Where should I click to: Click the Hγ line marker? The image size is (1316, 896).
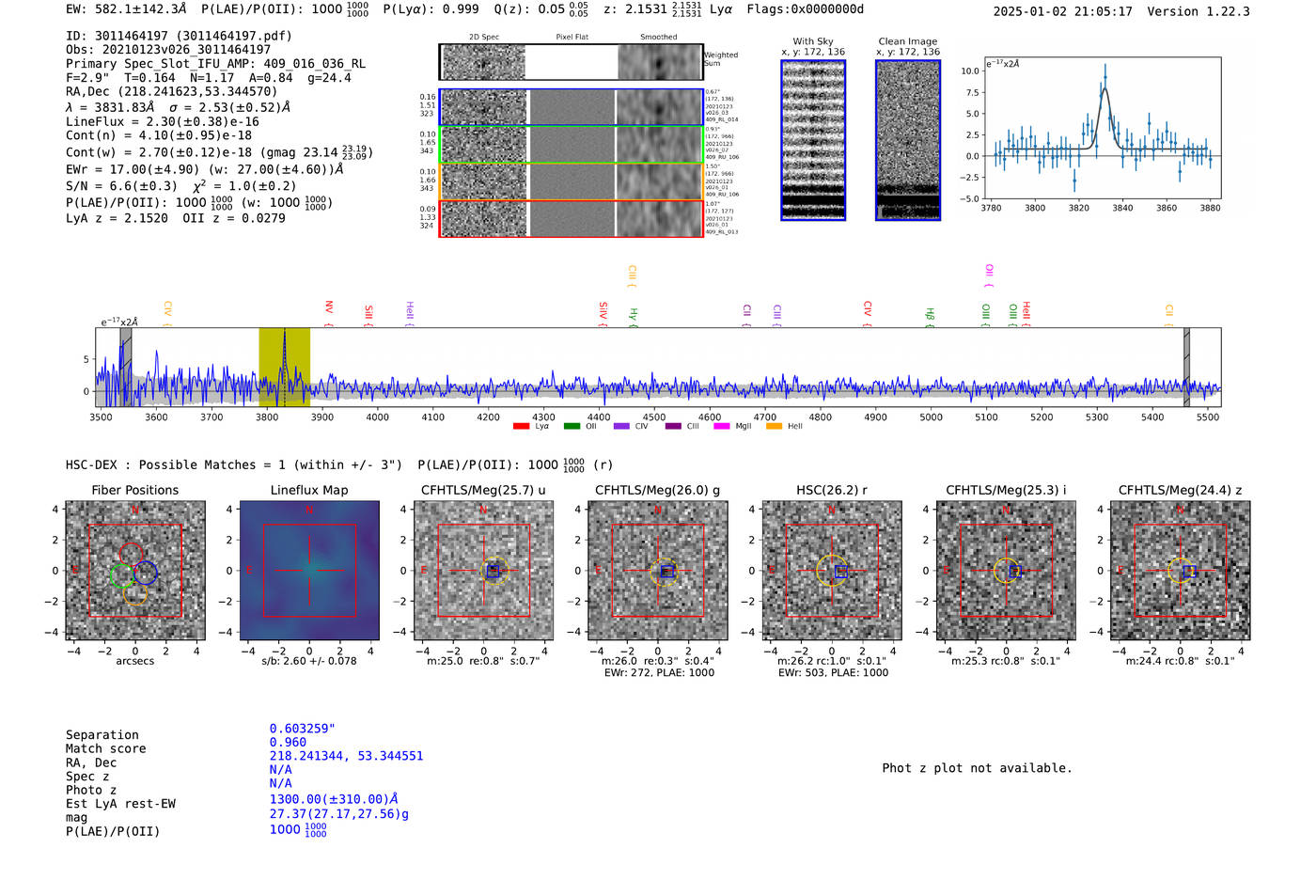[x=634, y=317]
